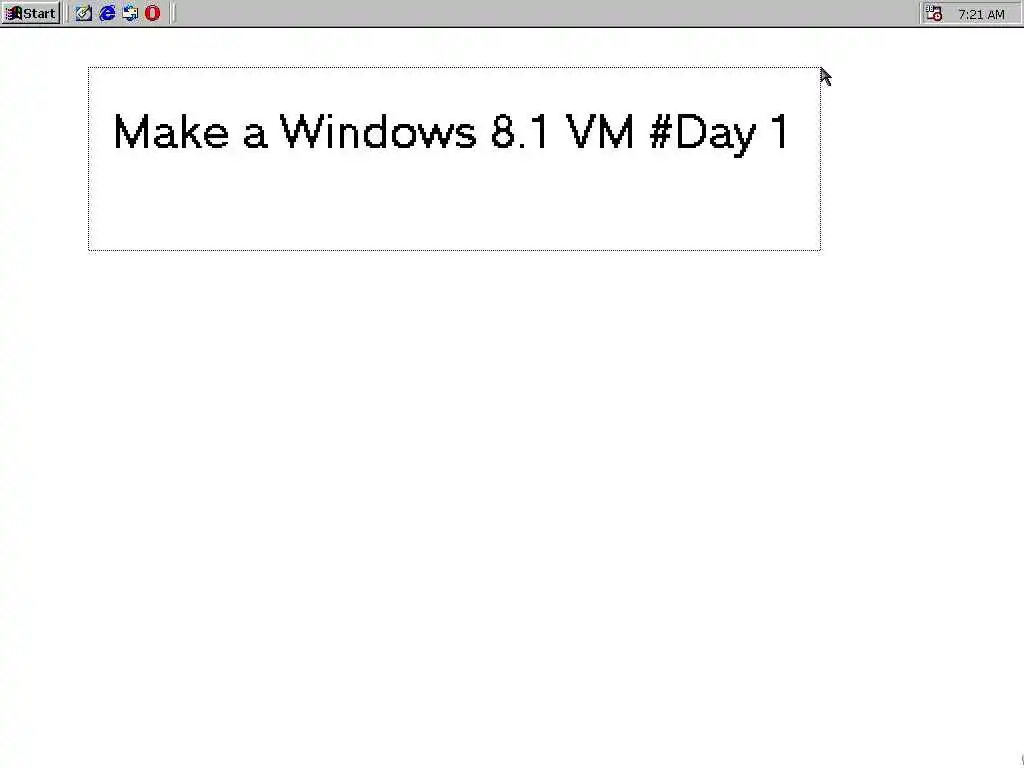The width and height of the screenshot is (1024, 768).
Task: Open the third quick launch icon beside Opera
Action: click(x=130, y=13)
